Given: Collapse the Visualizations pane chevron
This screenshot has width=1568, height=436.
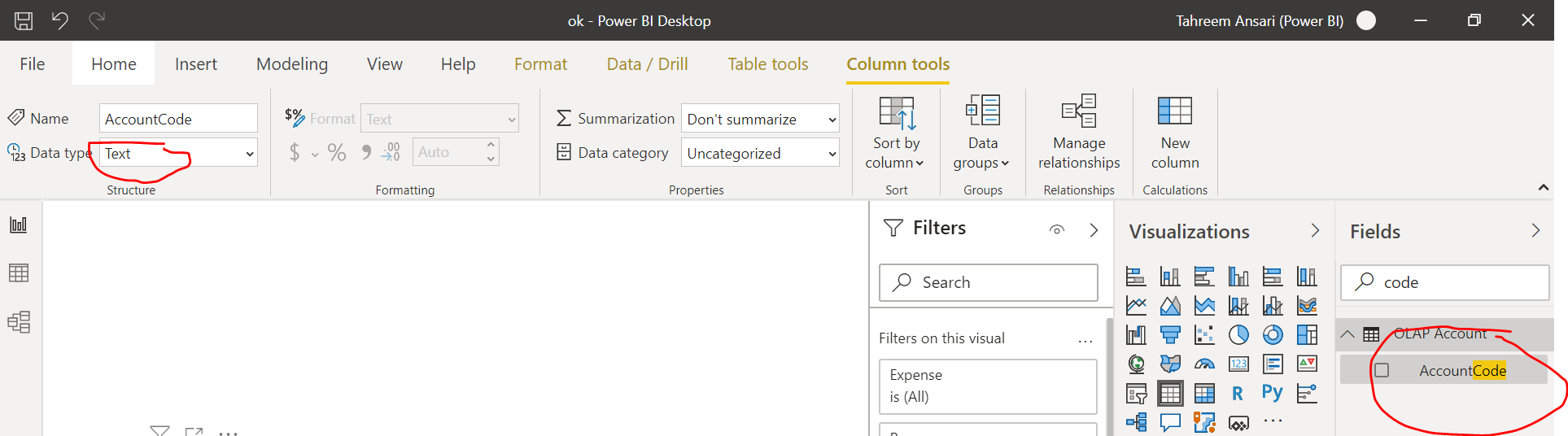Looking at the screenshot, I should point(1315,231).
